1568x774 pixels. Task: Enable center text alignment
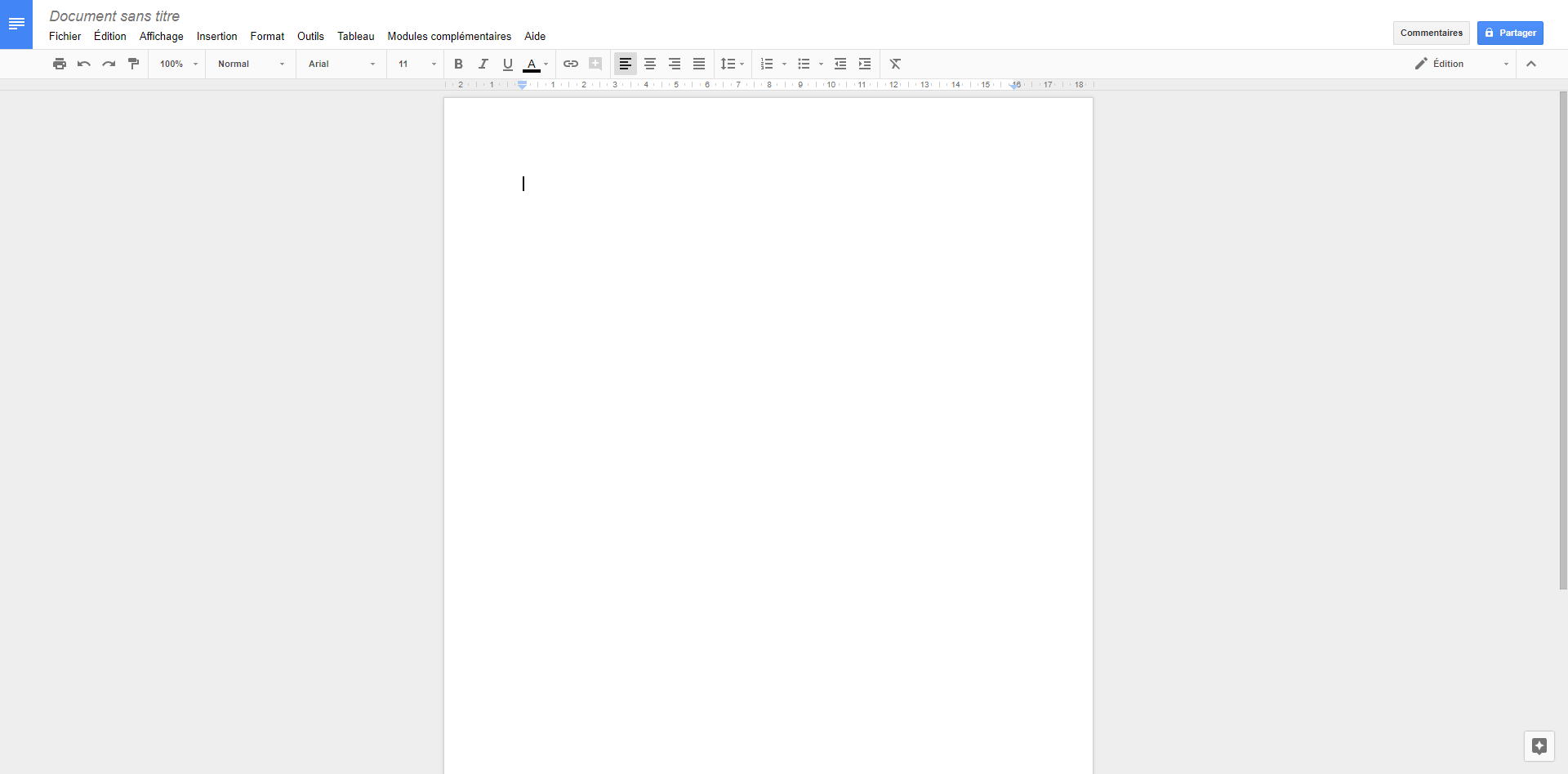point(650,64)
